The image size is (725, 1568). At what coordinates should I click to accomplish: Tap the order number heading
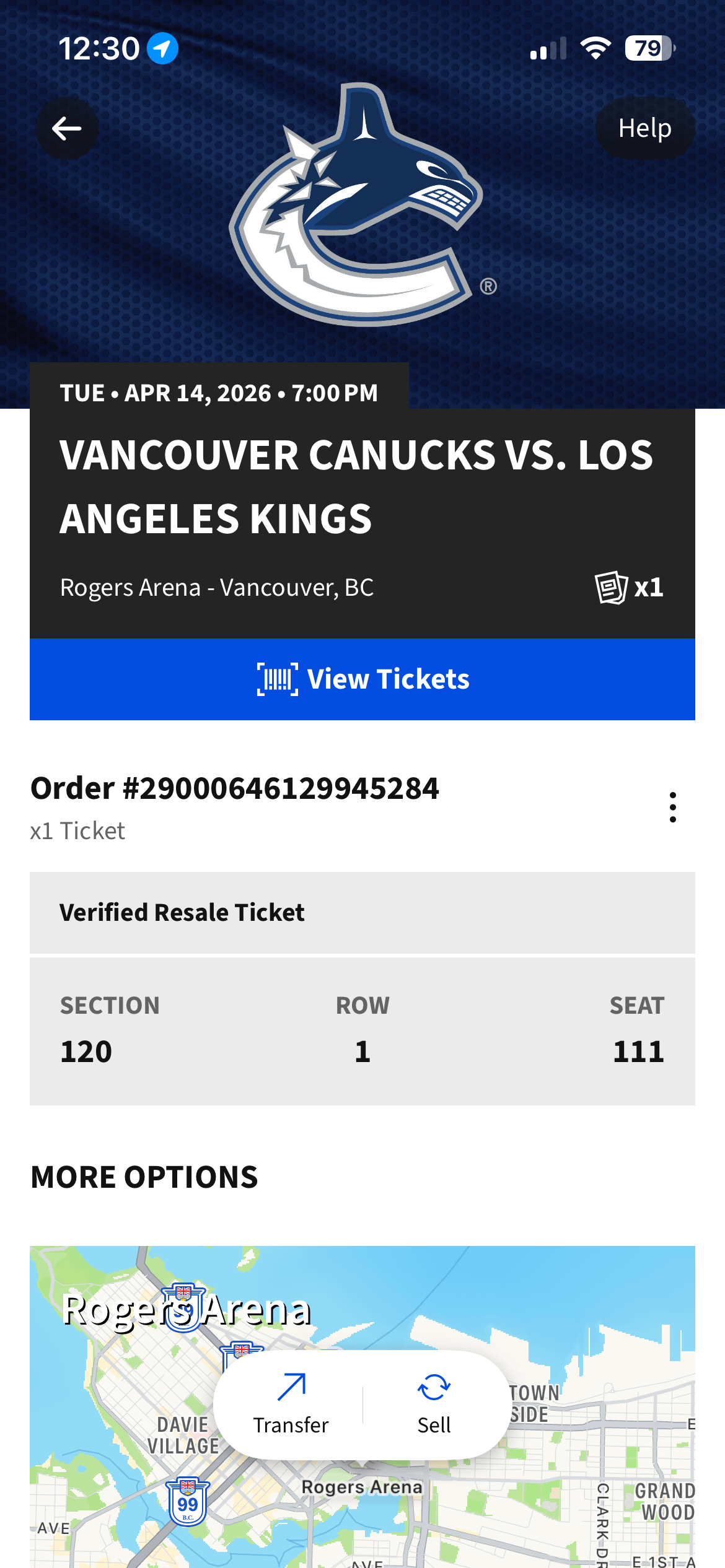click(235, 788)
